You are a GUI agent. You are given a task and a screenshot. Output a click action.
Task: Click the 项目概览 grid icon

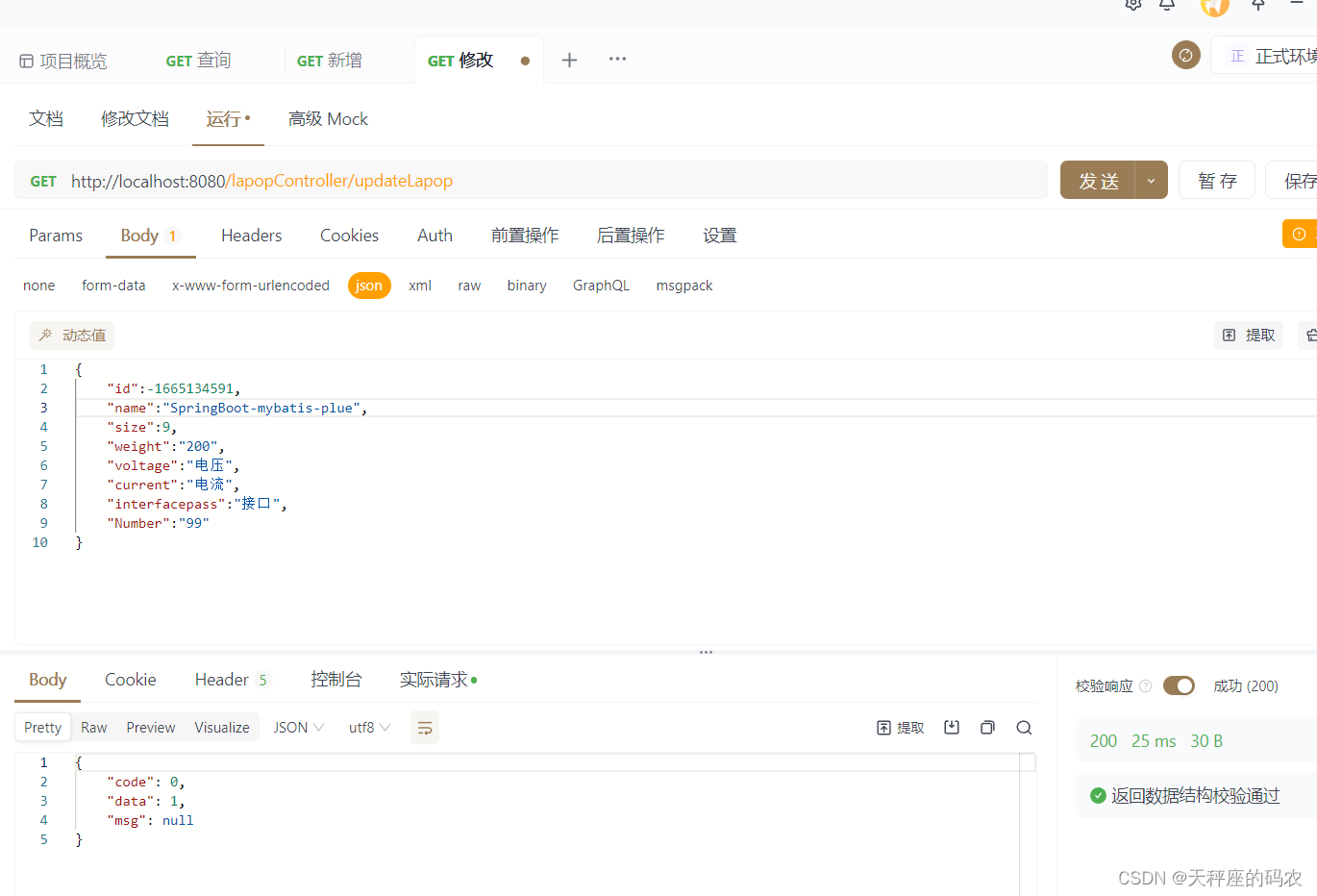tap(27, 62)
